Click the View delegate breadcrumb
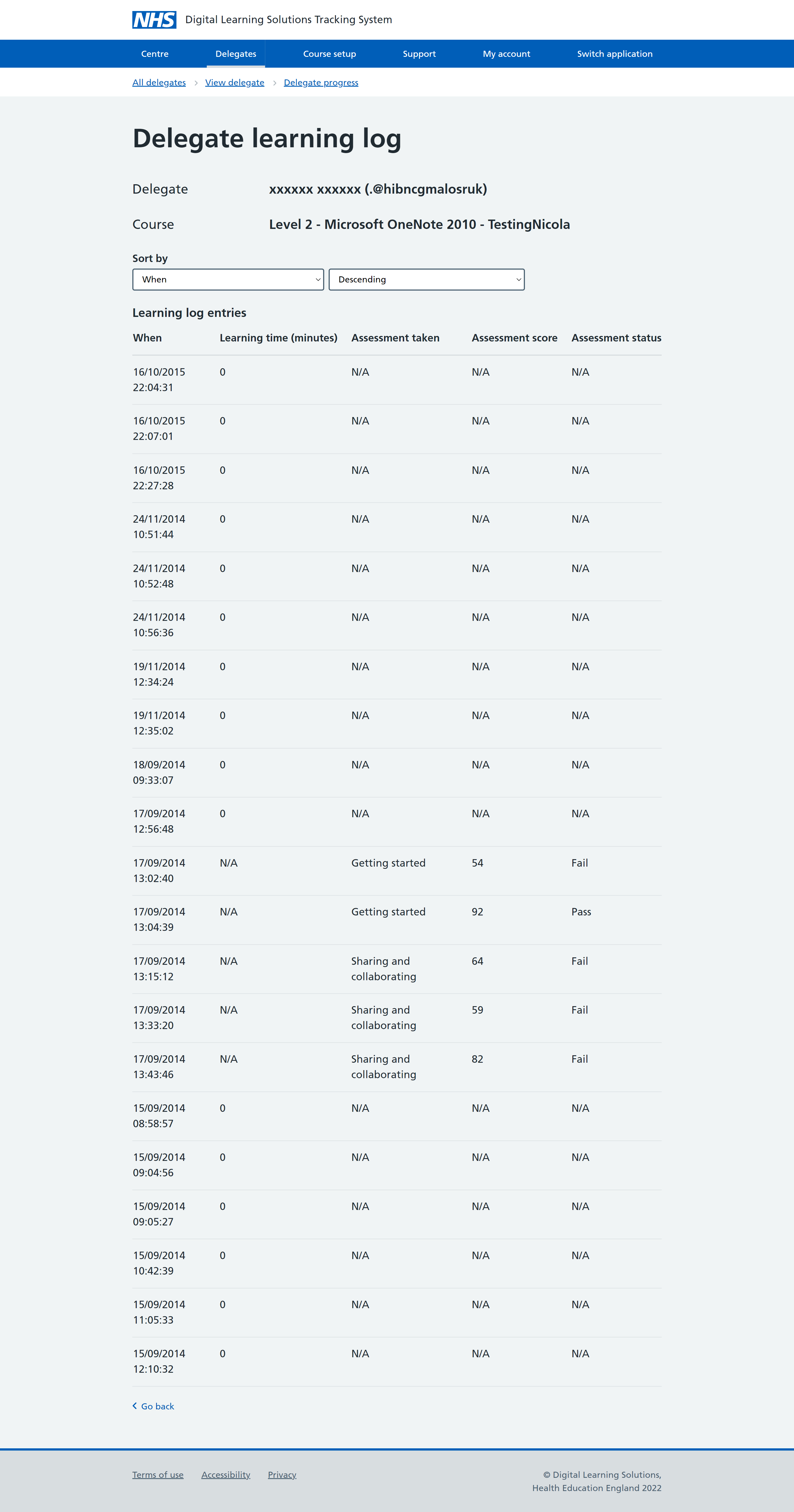 pyautogui.click(x=234, y=82)
